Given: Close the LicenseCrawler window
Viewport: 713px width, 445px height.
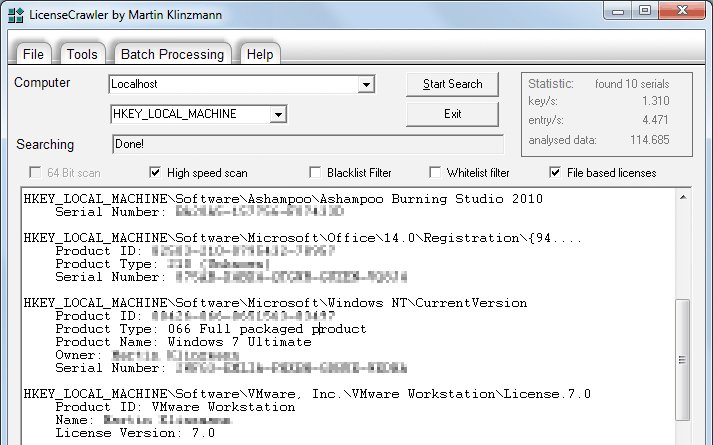Looking at the screenshot, I should [682, 11].
